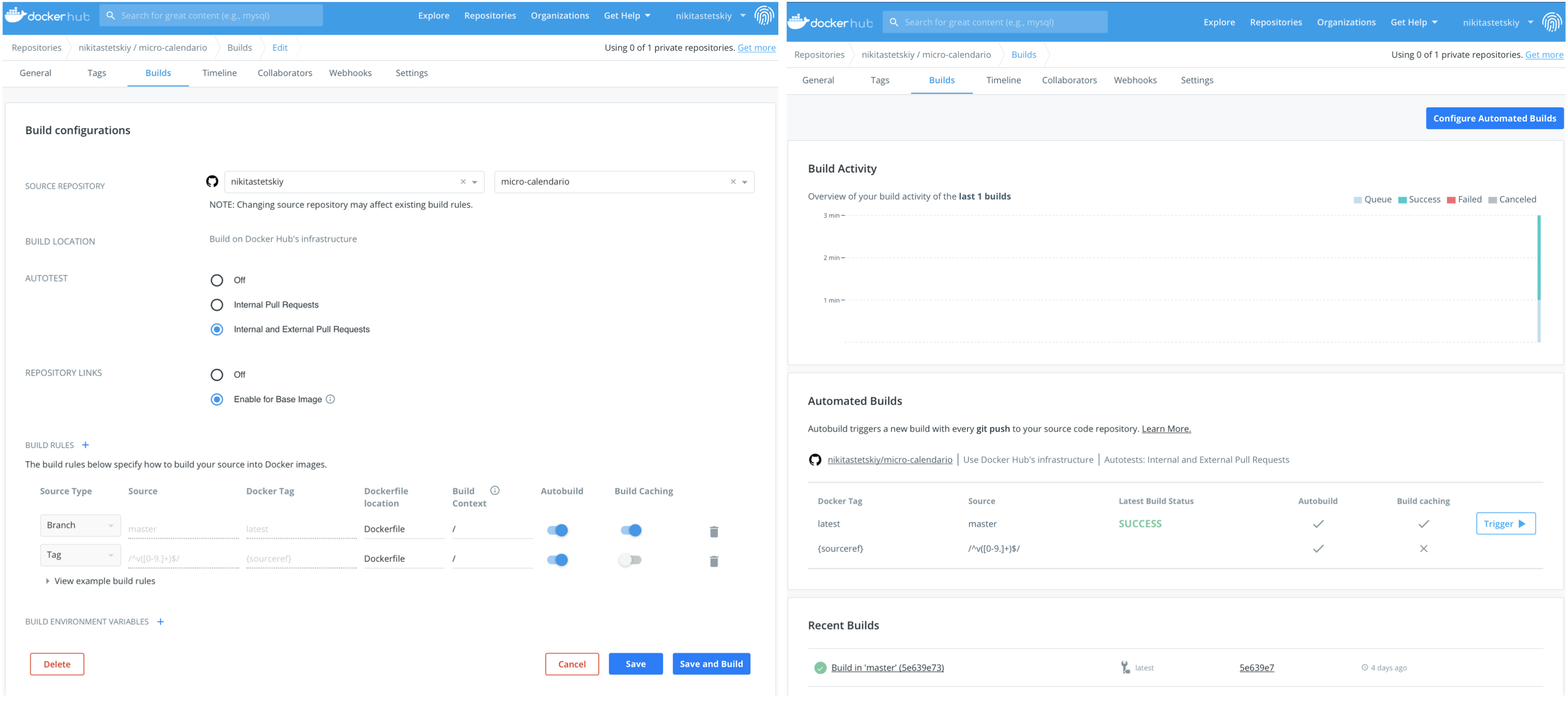Open the nikitastetskiy source owner dropdown

[474, 182]
